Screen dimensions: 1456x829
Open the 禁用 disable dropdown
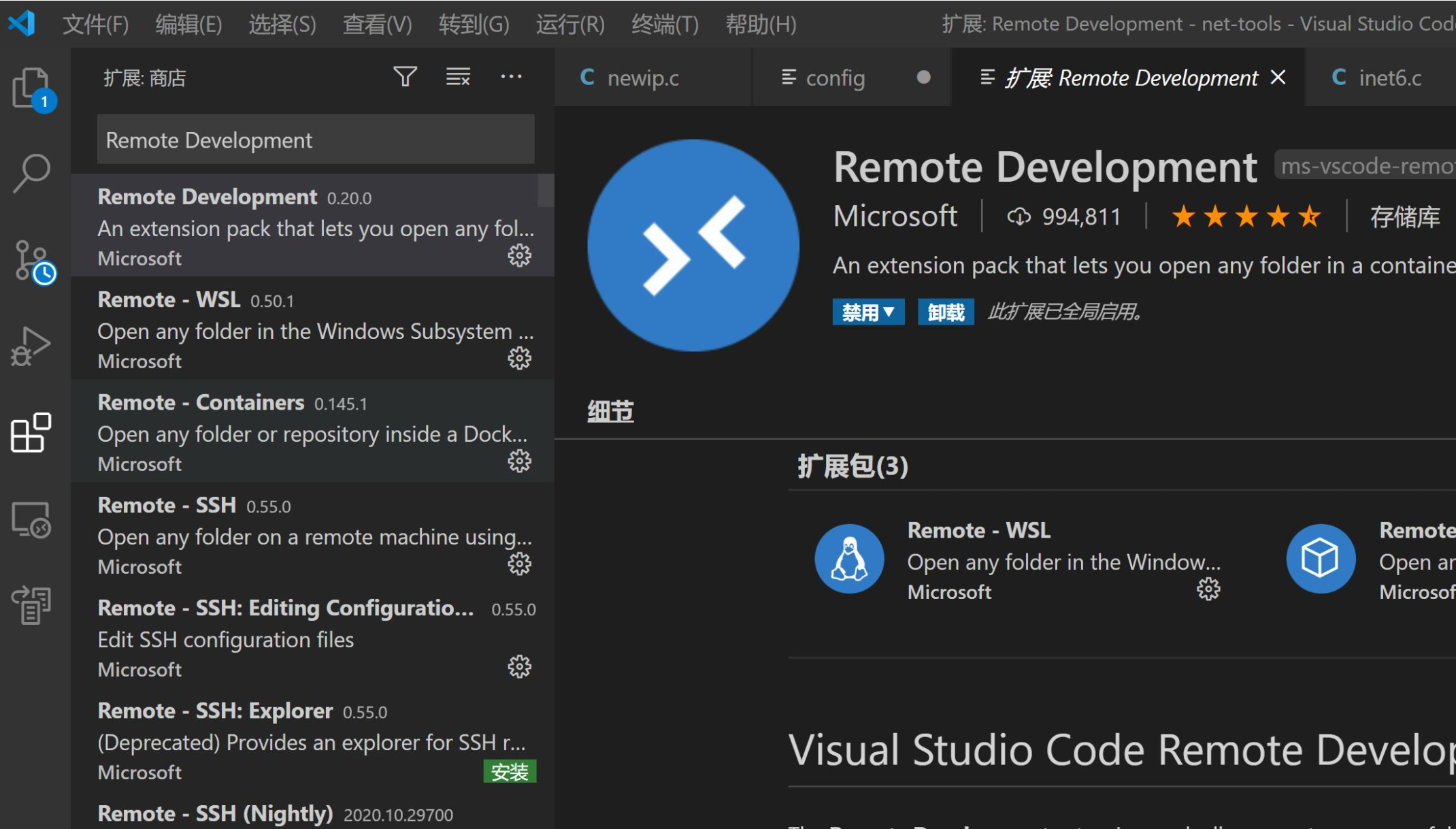tap(868, 312)
